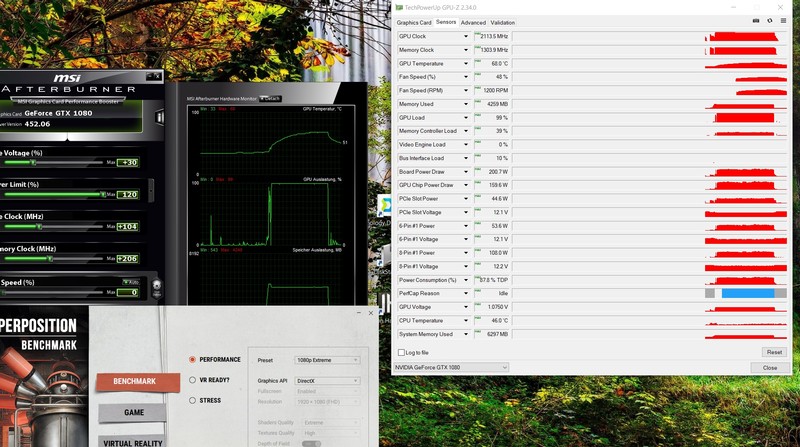Click the Reset button in GPU-Z

774,352
